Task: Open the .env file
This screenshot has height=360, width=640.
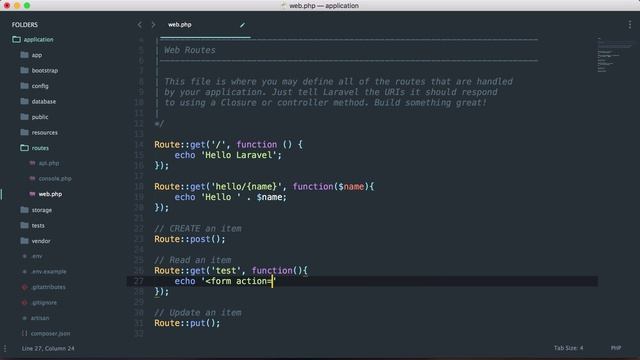Action: 37,256
